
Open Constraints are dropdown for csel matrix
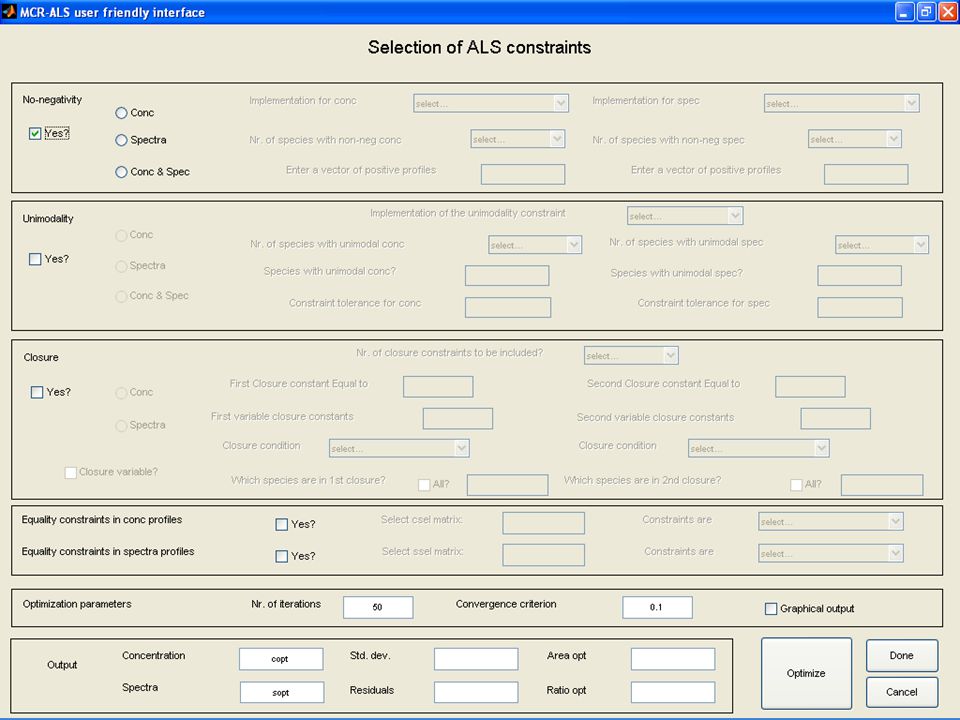(831, 521)
